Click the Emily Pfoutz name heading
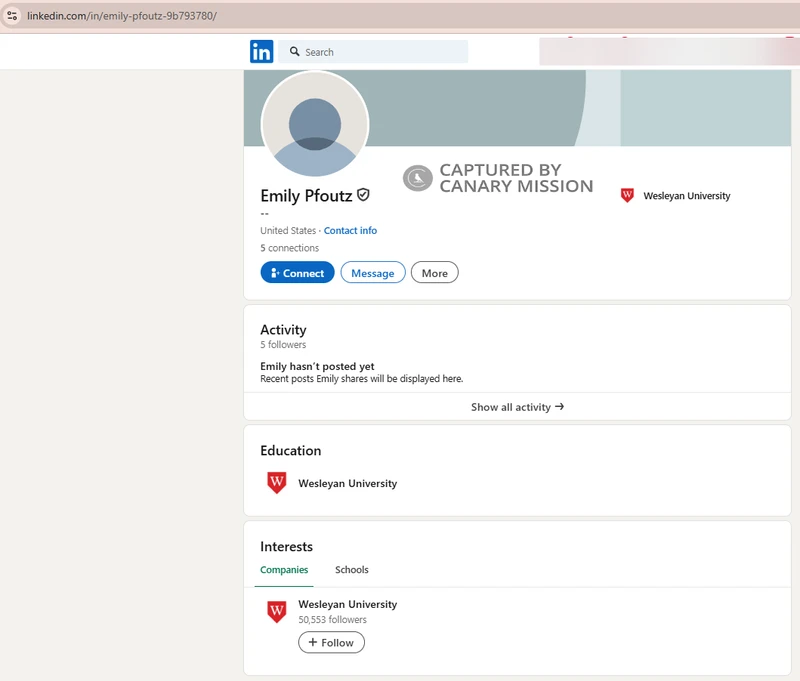This screenshot has height=681, width=800. tap(306, 195)
